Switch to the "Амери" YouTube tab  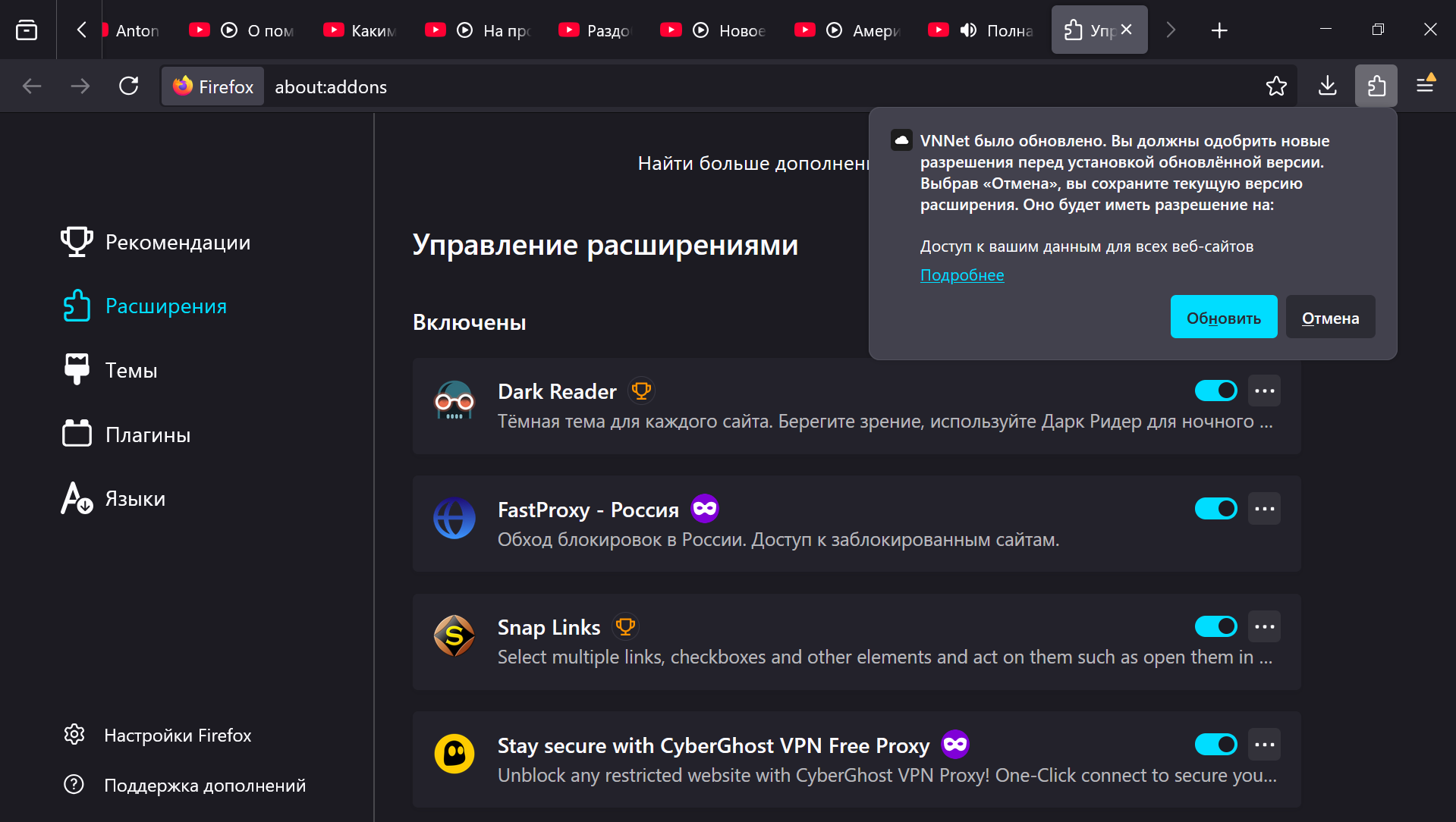click(x=847, y=30)
